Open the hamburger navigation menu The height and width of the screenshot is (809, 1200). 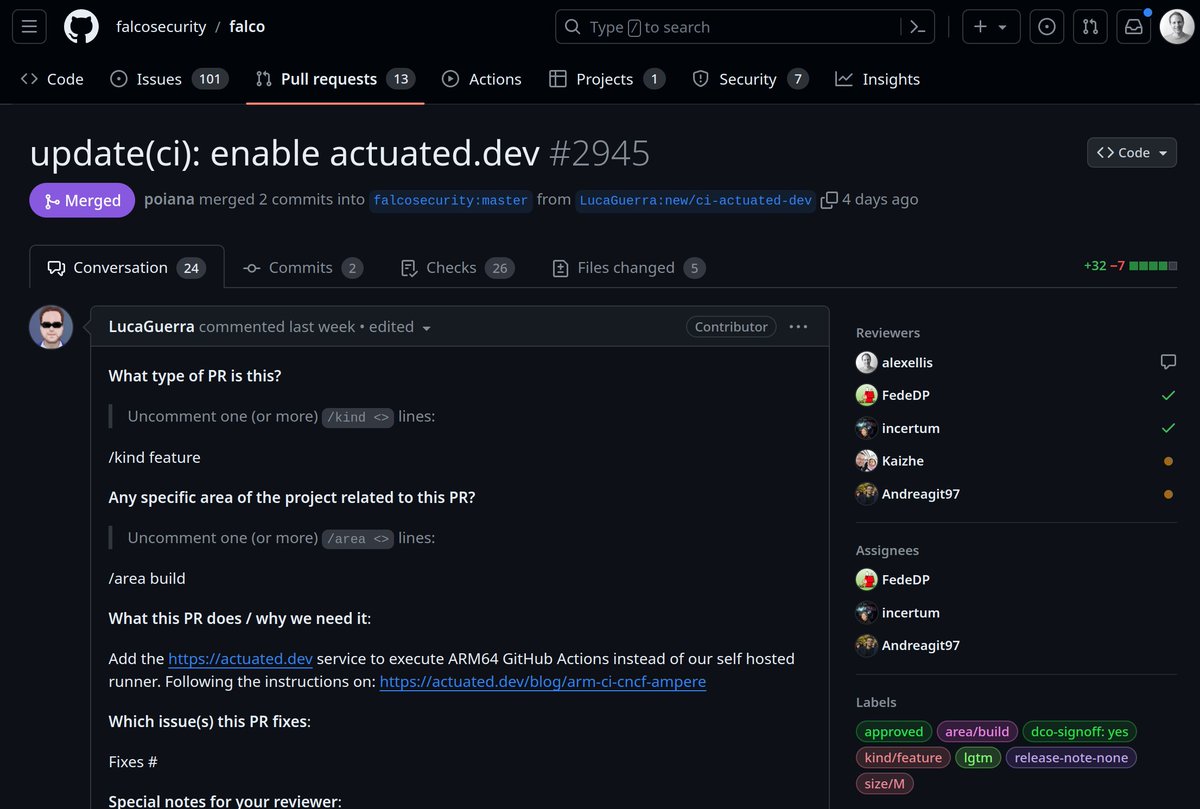[x=29, y=27]
